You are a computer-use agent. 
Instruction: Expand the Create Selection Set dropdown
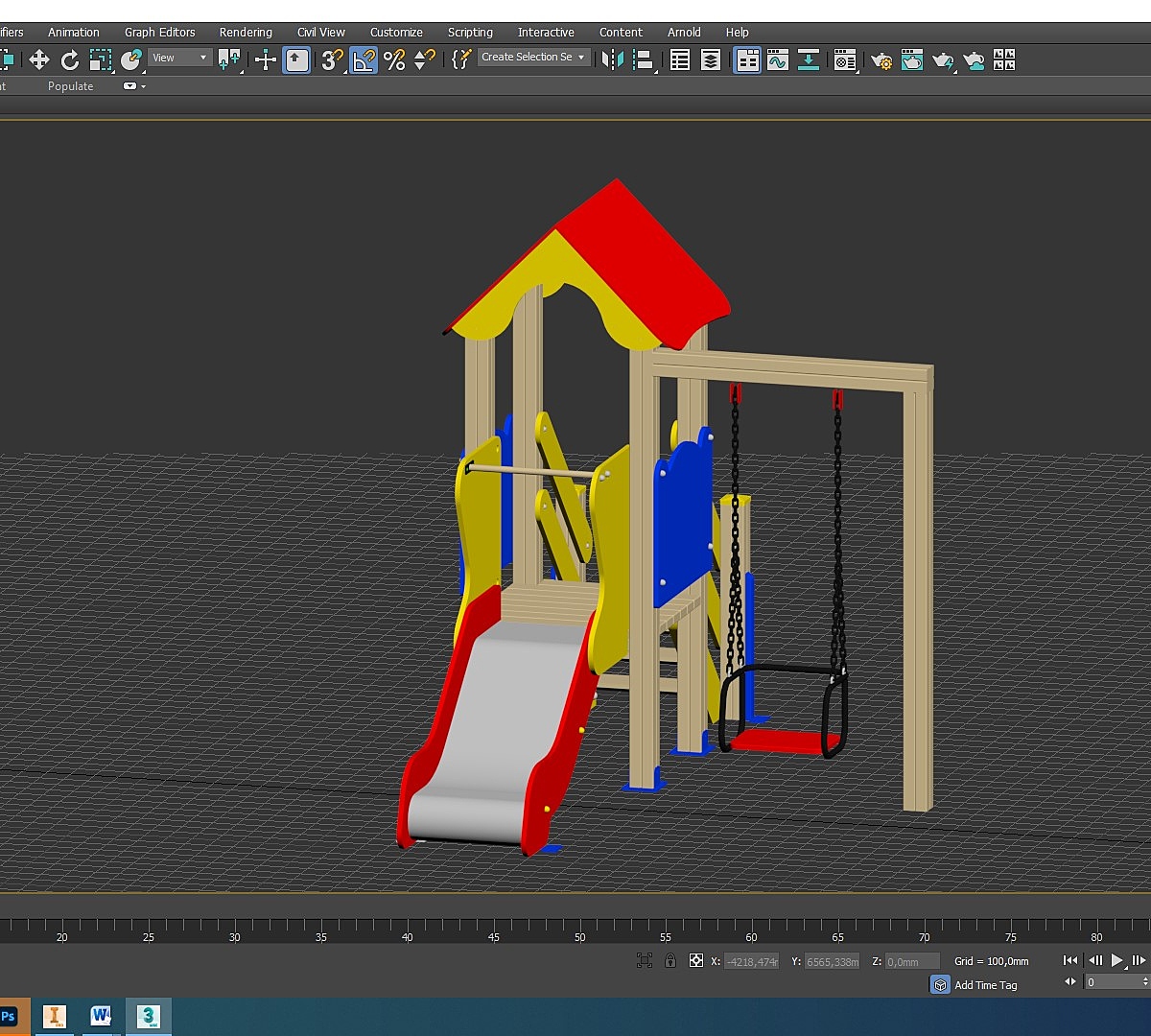pyautogui.click(x=580, y=58)
